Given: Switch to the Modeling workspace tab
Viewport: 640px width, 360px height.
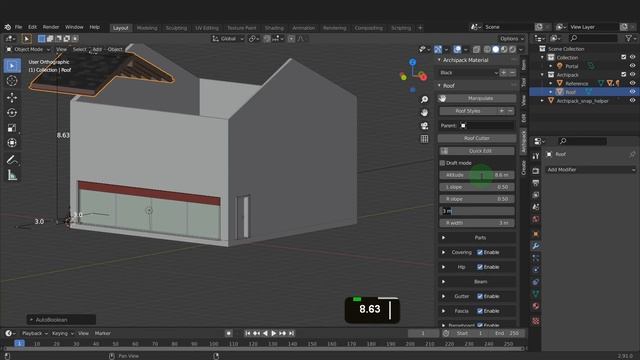Looking at the screenshot, I should click(x=147, y=28).
